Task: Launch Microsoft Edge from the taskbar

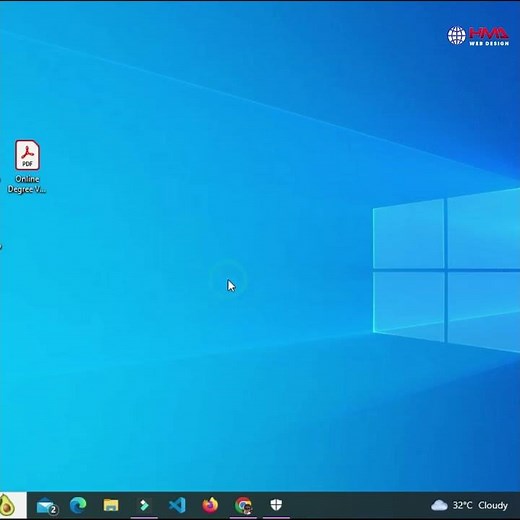Action: point(78,505)
